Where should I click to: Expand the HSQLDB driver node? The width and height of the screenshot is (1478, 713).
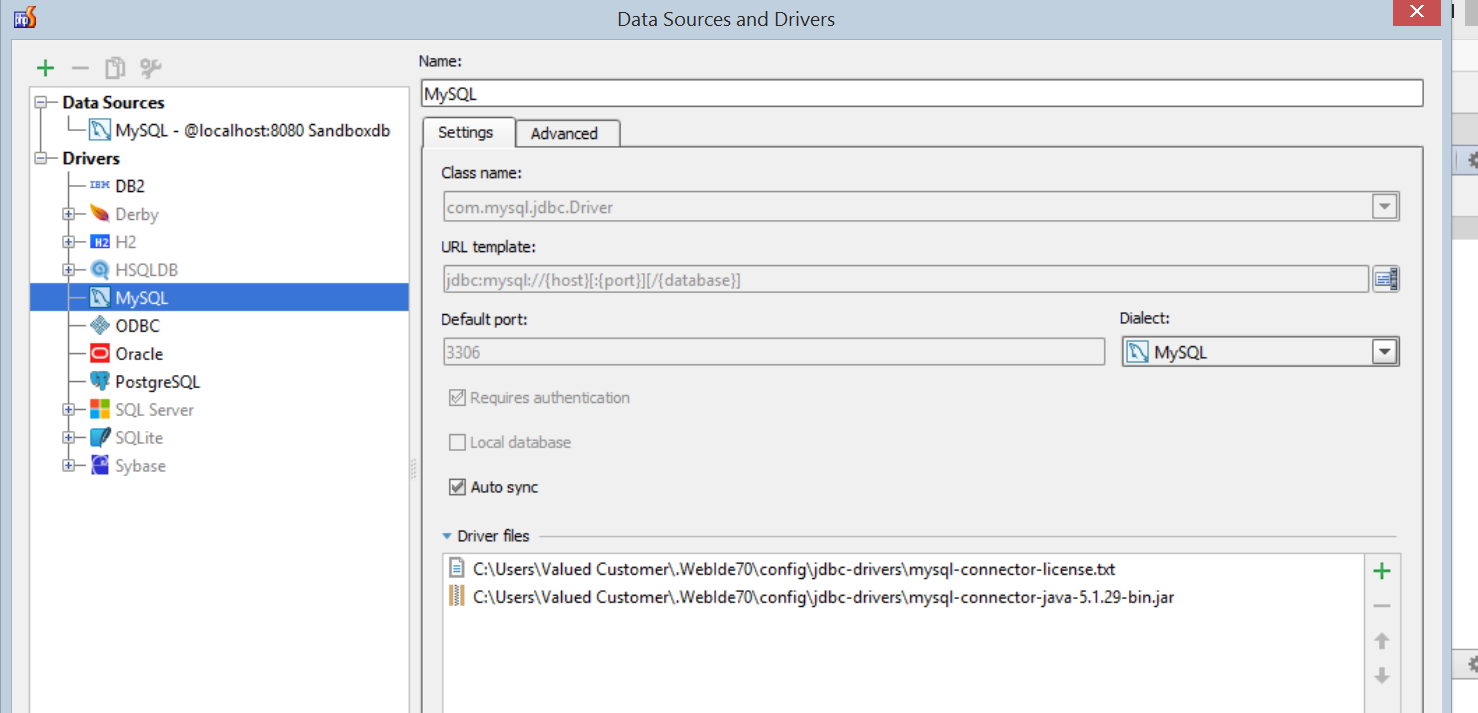point(69,270)
